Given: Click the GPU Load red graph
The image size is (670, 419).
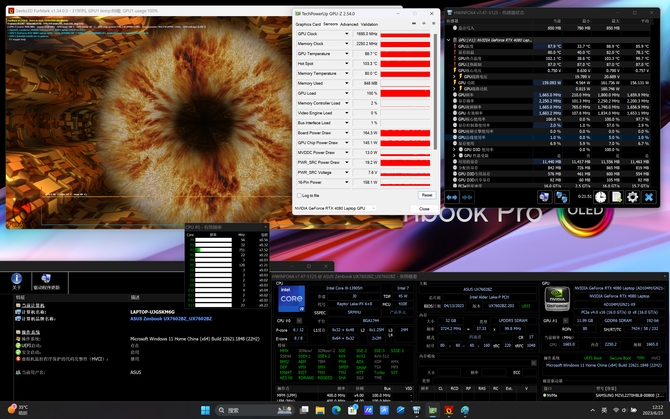Looking at the screenshot, I should [405, 93].
